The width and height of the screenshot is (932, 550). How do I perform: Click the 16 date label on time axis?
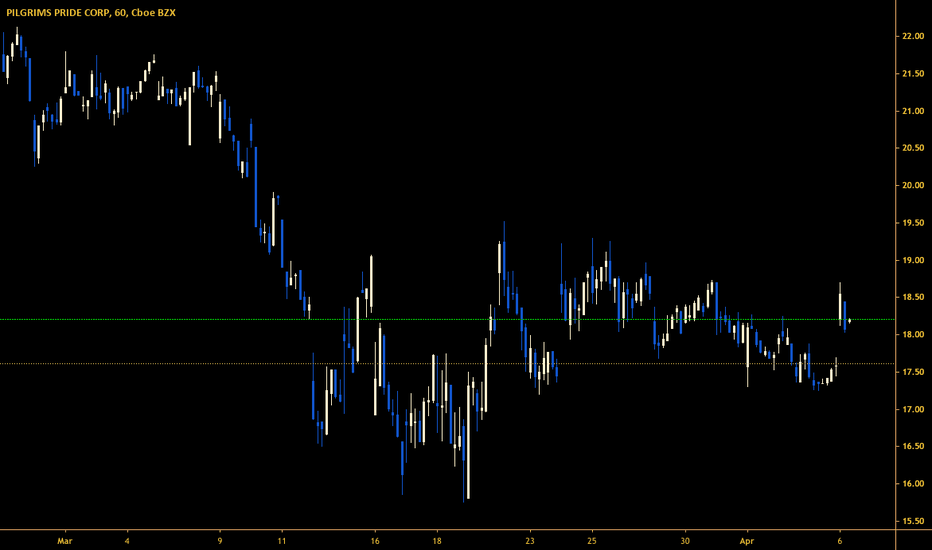point(375,541)
